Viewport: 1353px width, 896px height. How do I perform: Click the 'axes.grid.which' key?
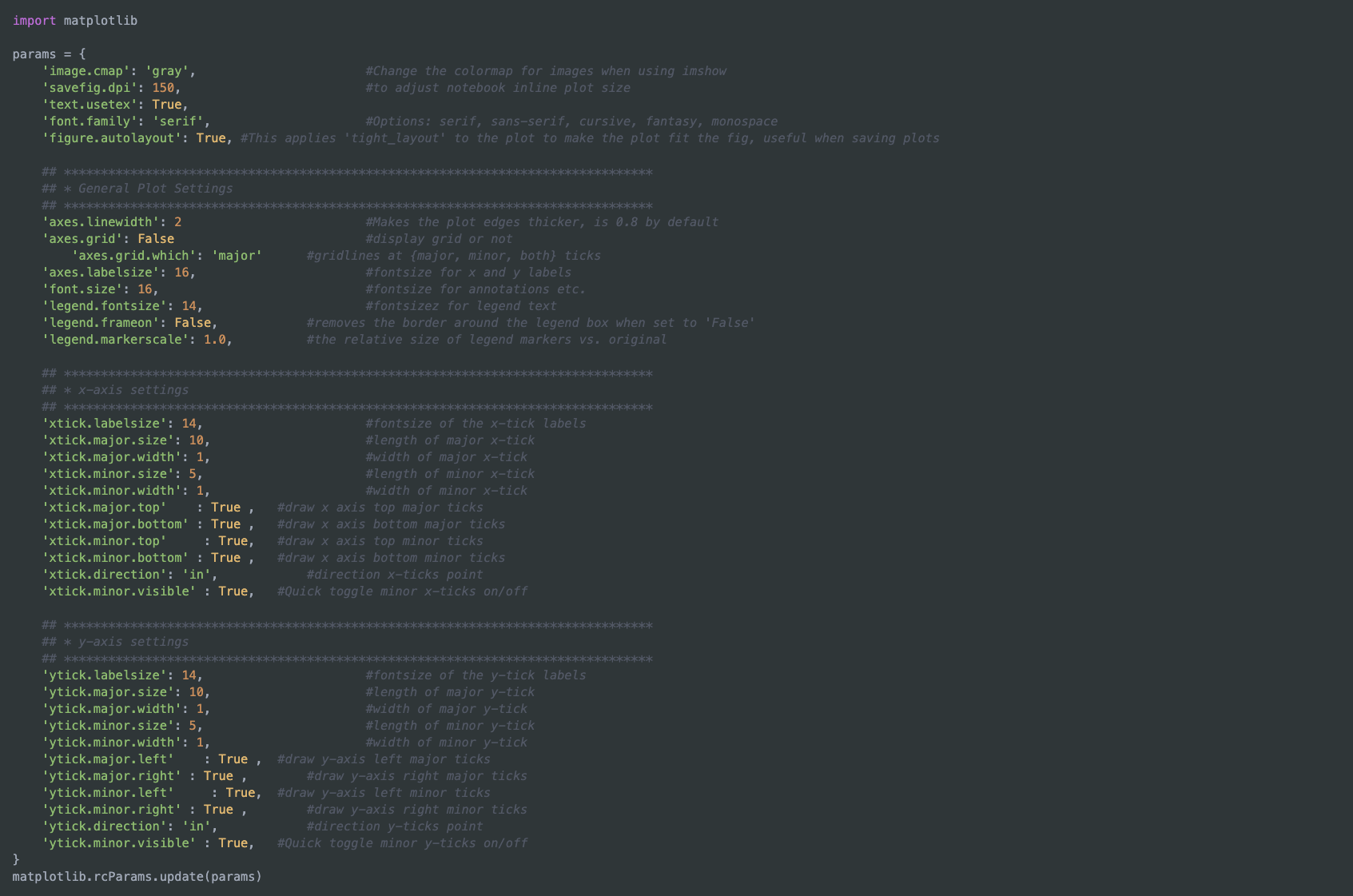[x=133, y=256]
